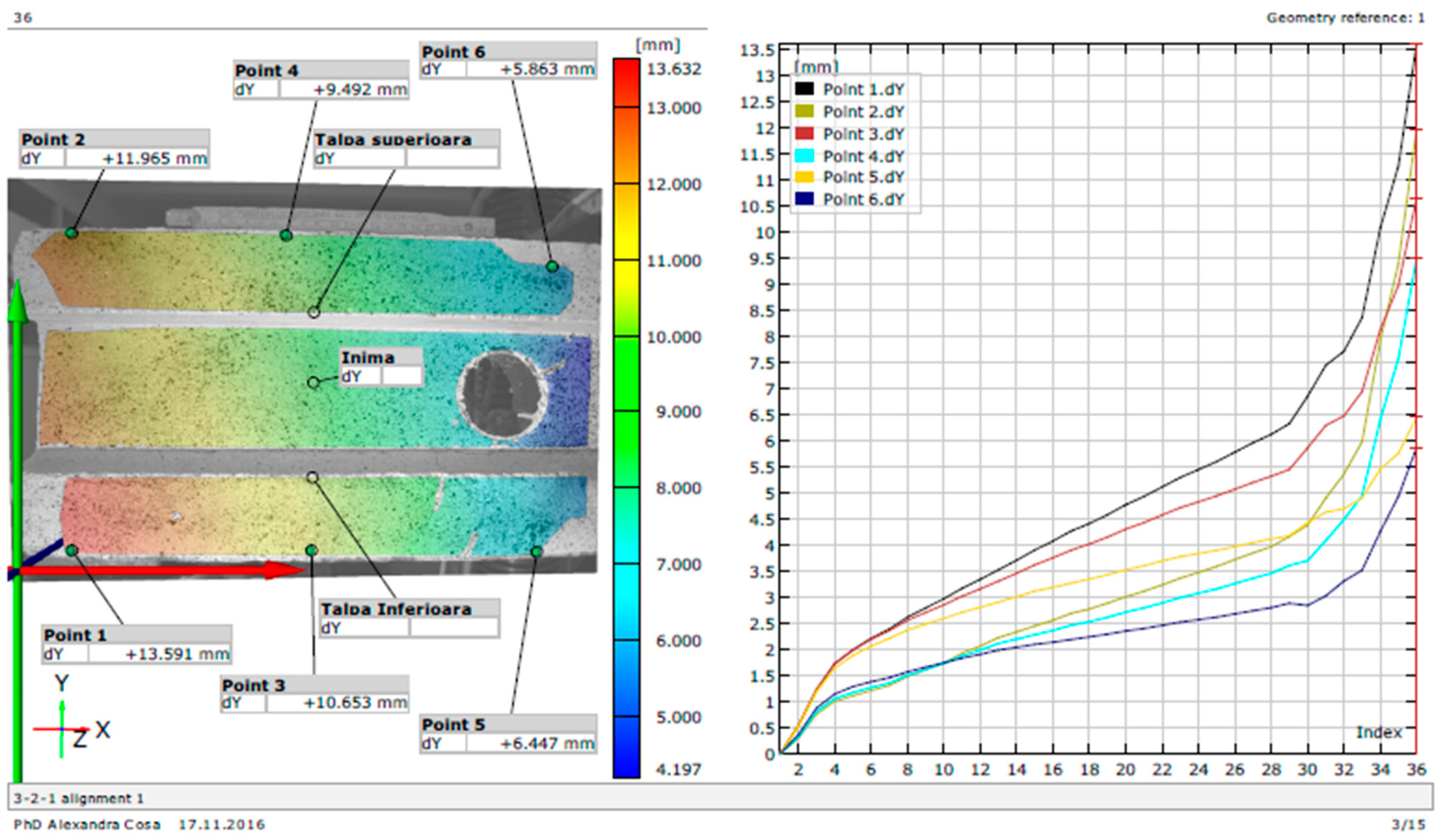Click the black Point 1.dY legend swatch

click(804, 89)
